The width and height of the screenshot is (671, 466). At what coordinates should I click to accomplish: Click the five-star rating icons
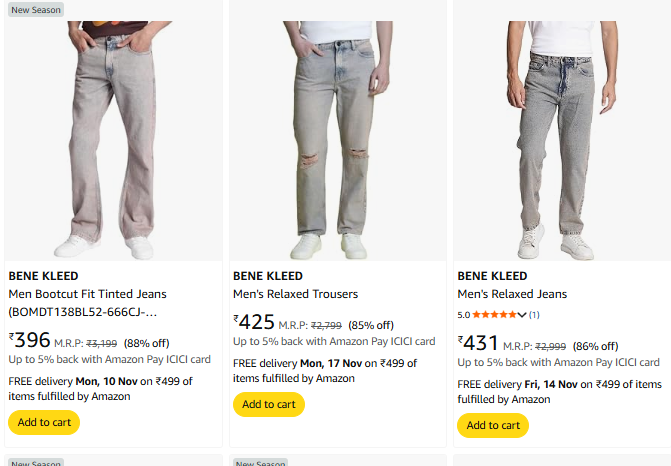(494, 314)
